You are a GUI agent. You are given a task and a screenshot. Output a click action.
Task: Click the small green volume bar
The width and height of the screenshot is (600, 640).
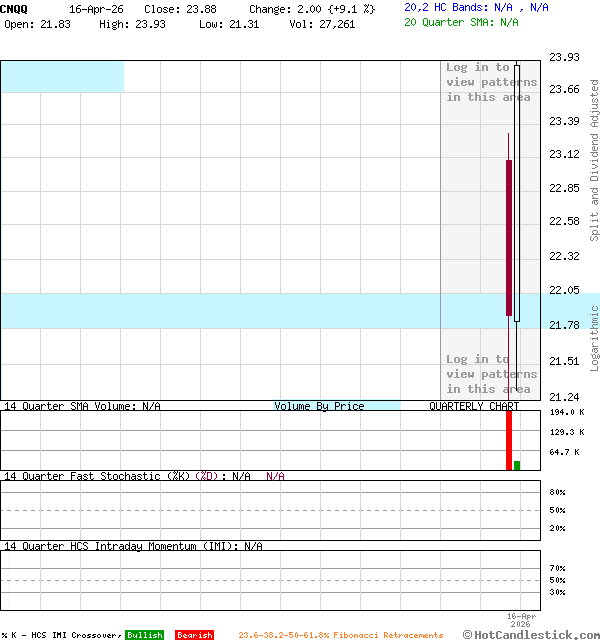click(x=517, y=465)
